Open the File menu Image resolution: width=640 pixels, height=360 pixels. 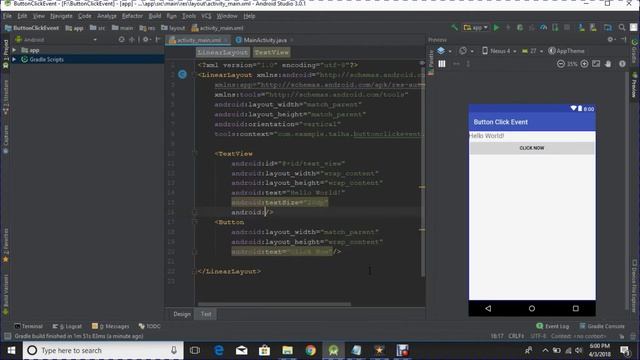coord(7,16)
